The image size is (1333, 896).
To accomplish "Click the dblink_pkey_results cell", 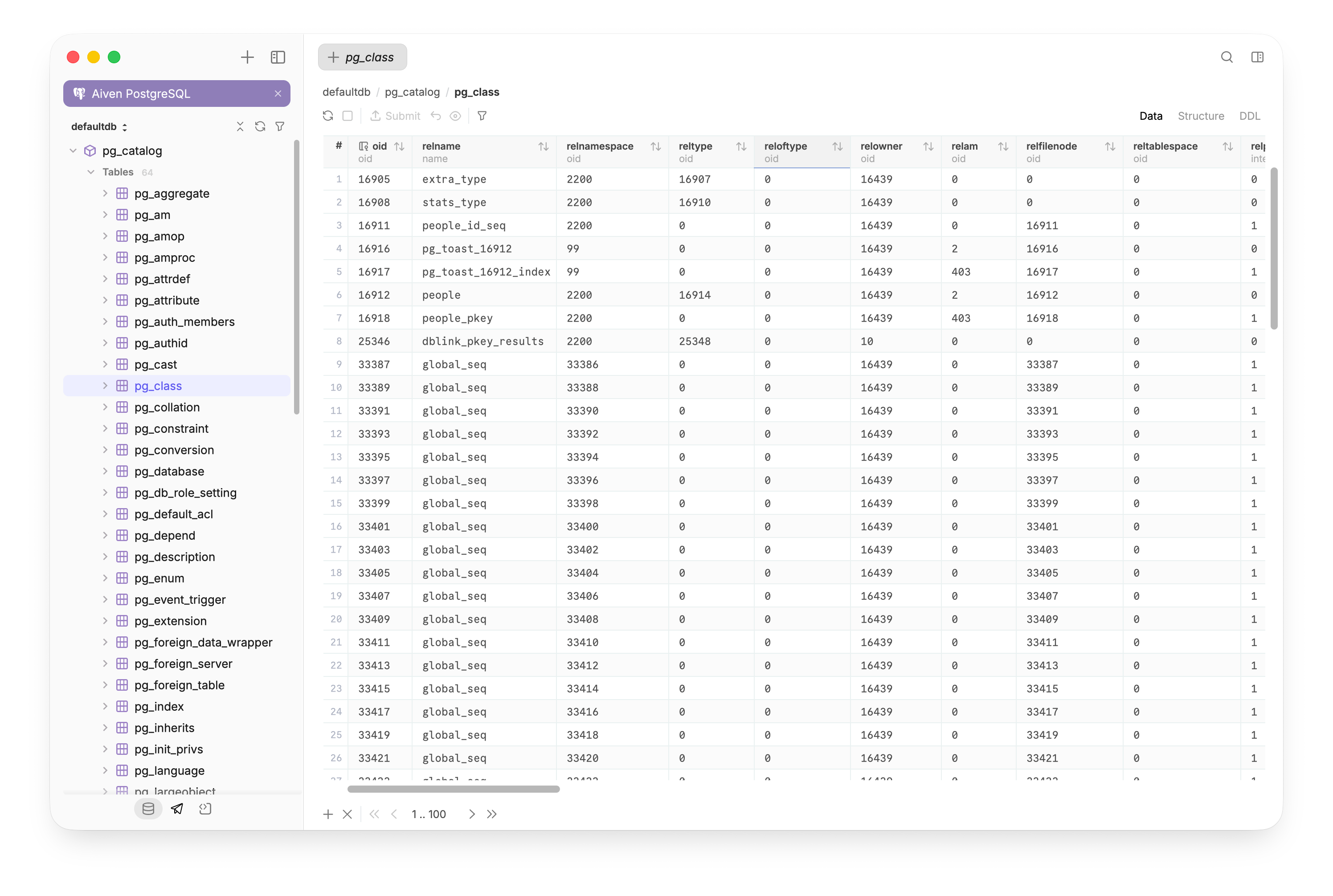I will [x=484, y=341].
